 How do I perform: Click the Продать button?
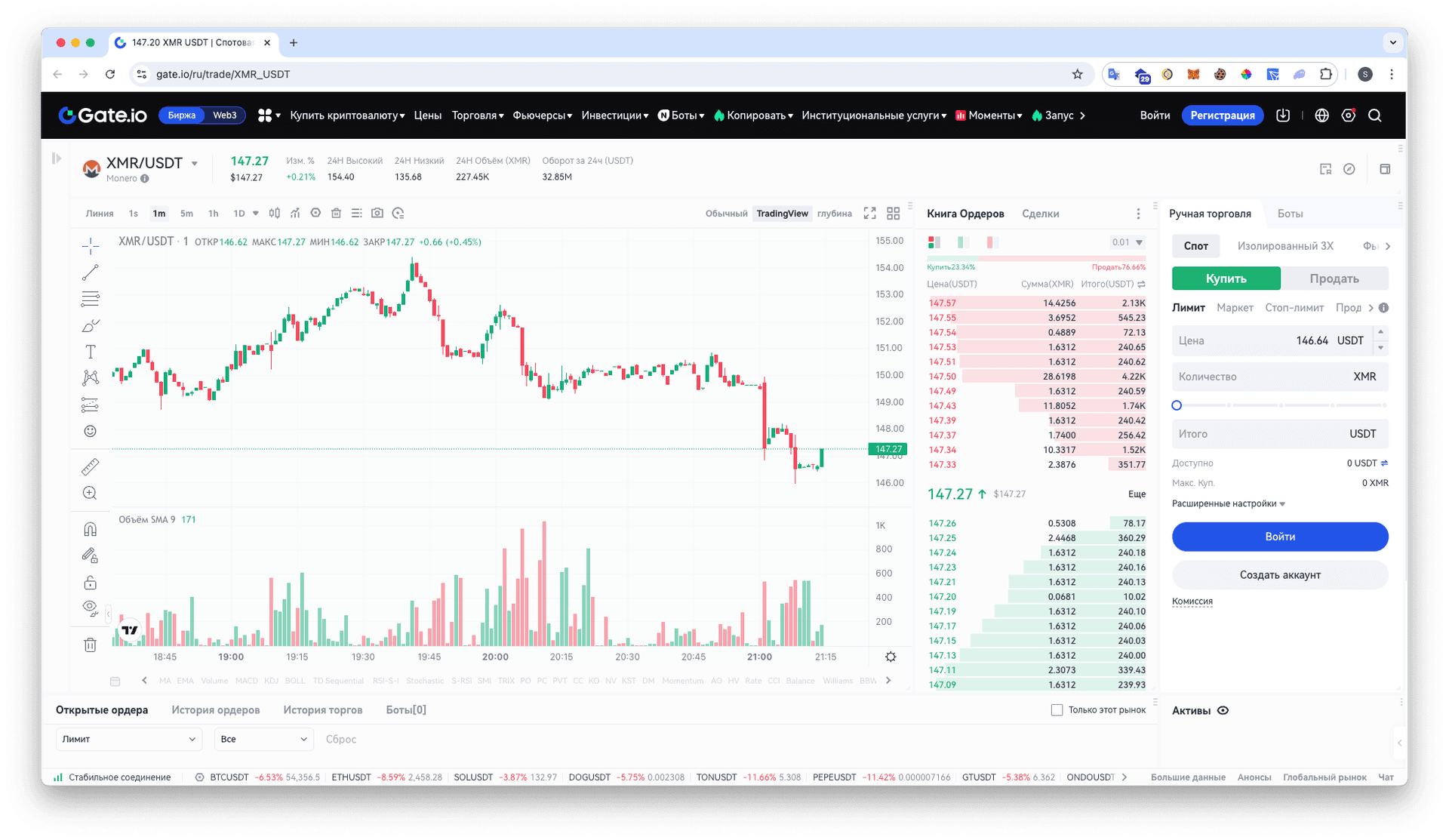[1334, 278]
